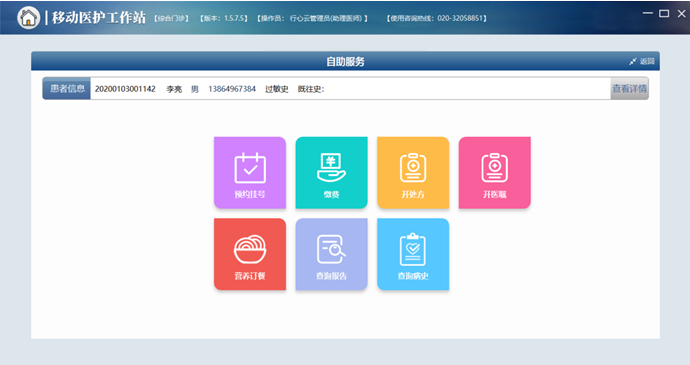The height and width of the screenshot is (365, 690).
Task: Select the orange 开处方 prescription tile
Action: click(x=413, y=173)
